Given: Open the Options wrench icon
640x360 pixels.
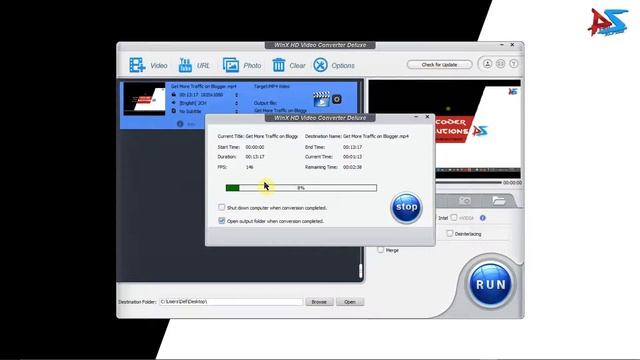Looking at the screenshot, I should click(x=320, y=65).
